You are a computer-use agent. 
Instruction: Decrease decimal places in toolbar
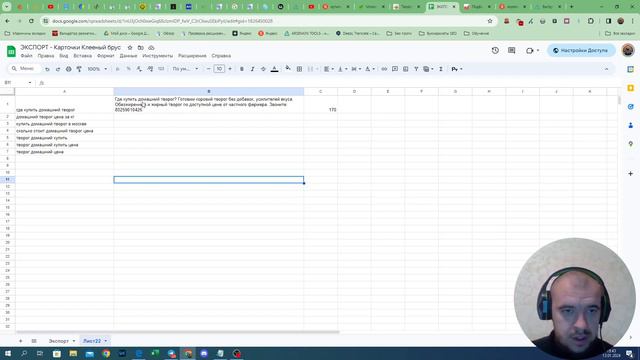point(139,69)
